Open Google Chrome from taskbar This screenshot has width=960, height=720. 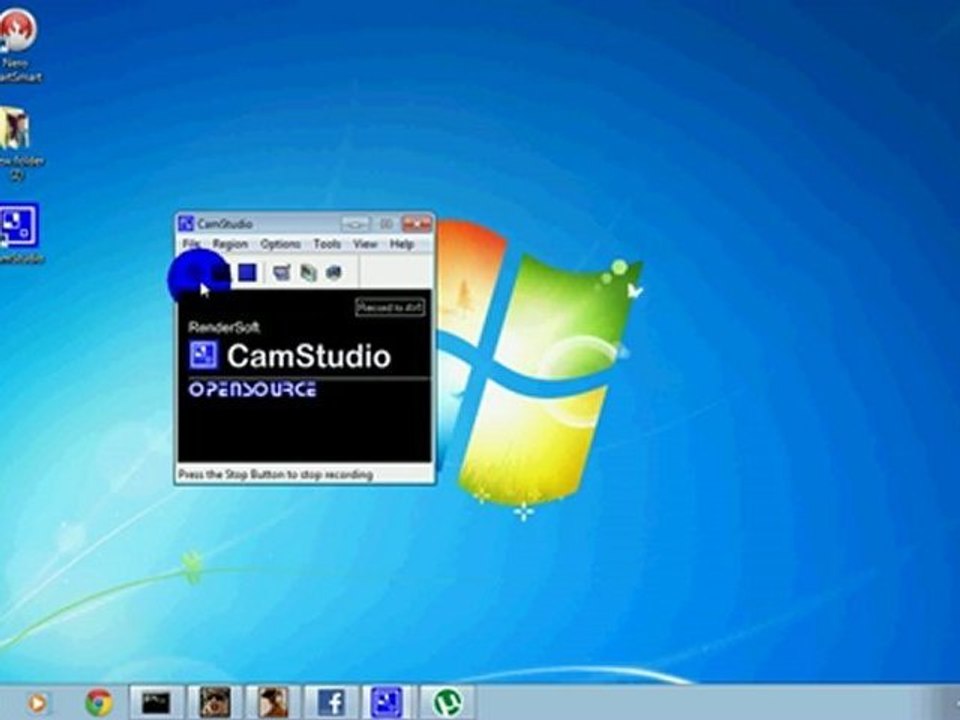(99, 702)
